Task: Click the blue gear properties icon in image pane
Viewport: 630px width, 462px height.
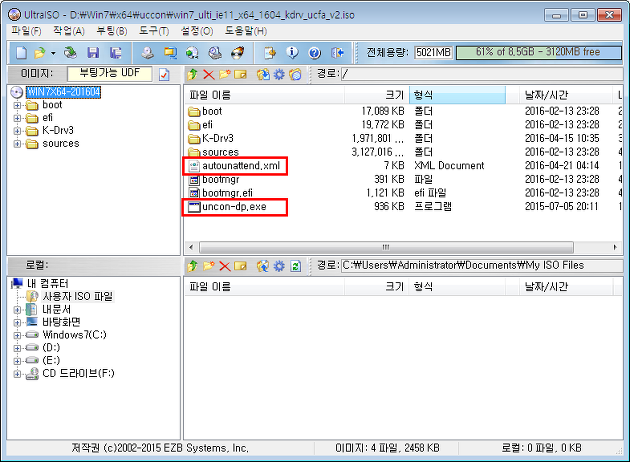Action: pos(279,74)
